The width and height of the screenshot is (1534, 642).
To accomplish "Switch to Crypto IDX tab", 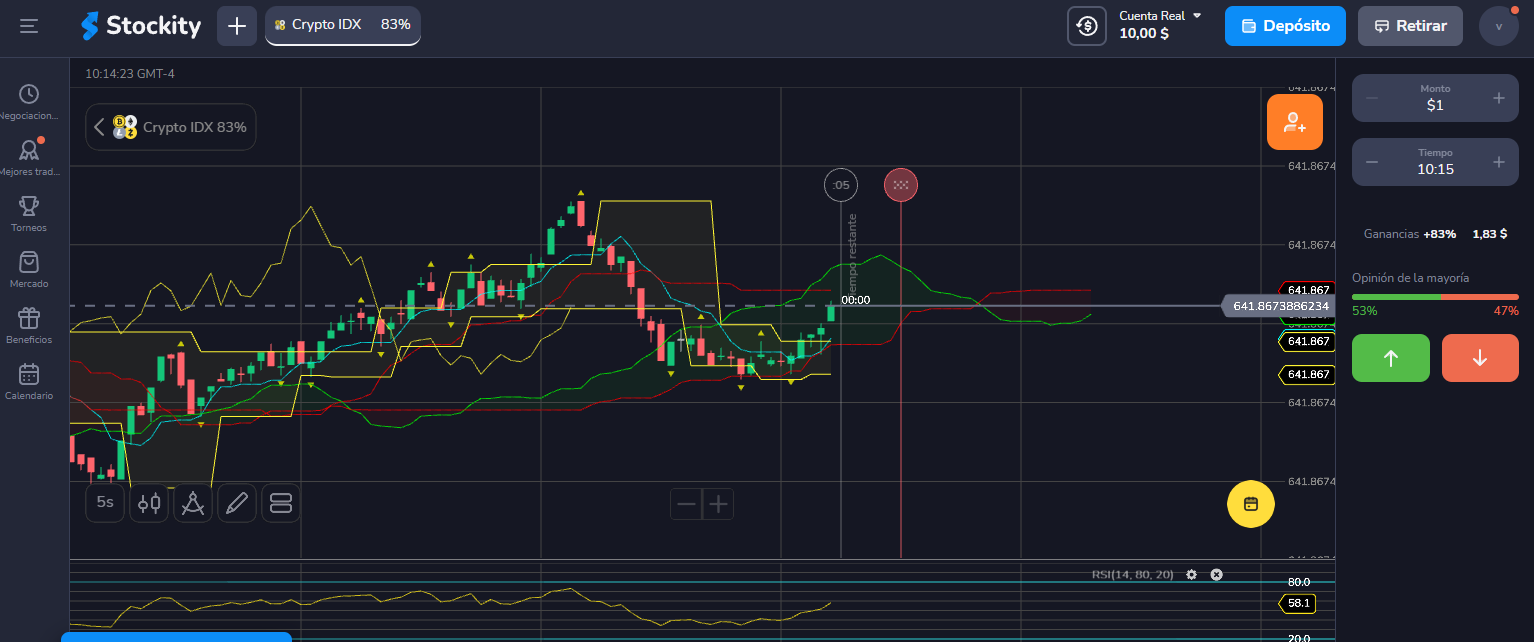I will point(342,25).
